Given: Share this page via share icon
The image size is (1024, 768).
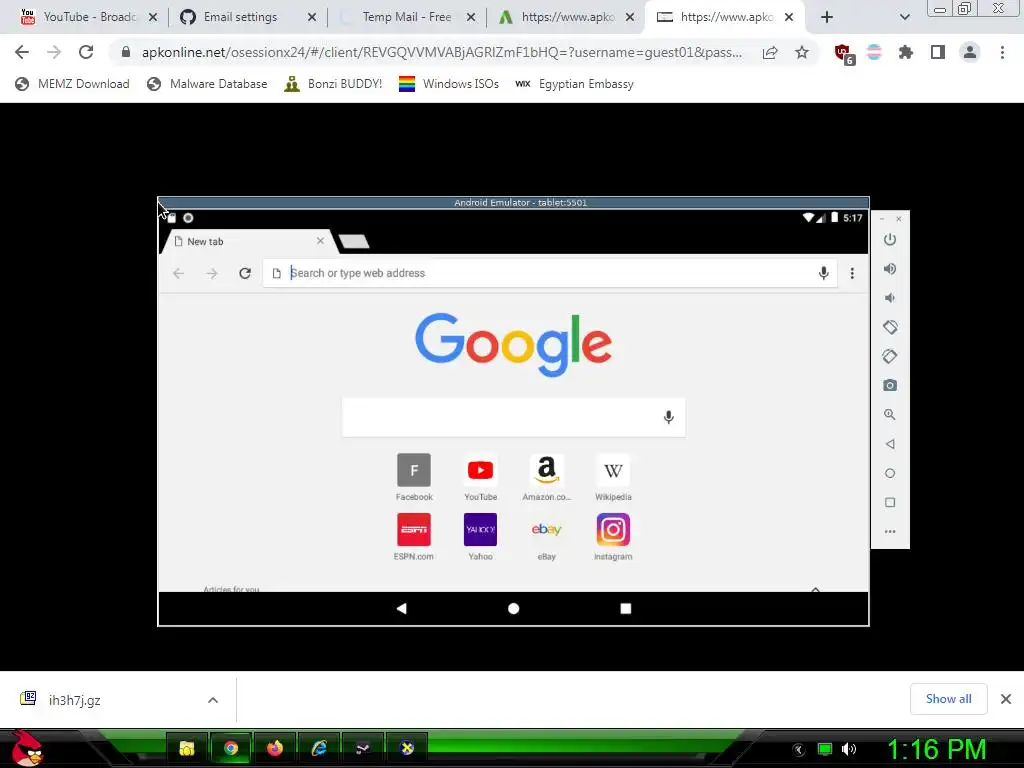Looking at the screenshot, I should pyautogui.click(x=770, y=52).
